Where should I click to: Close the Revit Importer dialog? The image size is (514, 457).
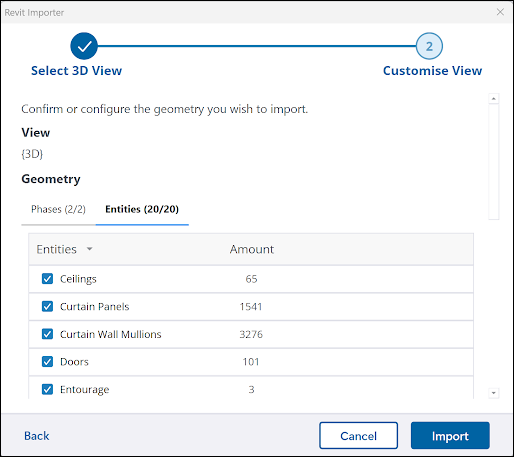point(500,12)
